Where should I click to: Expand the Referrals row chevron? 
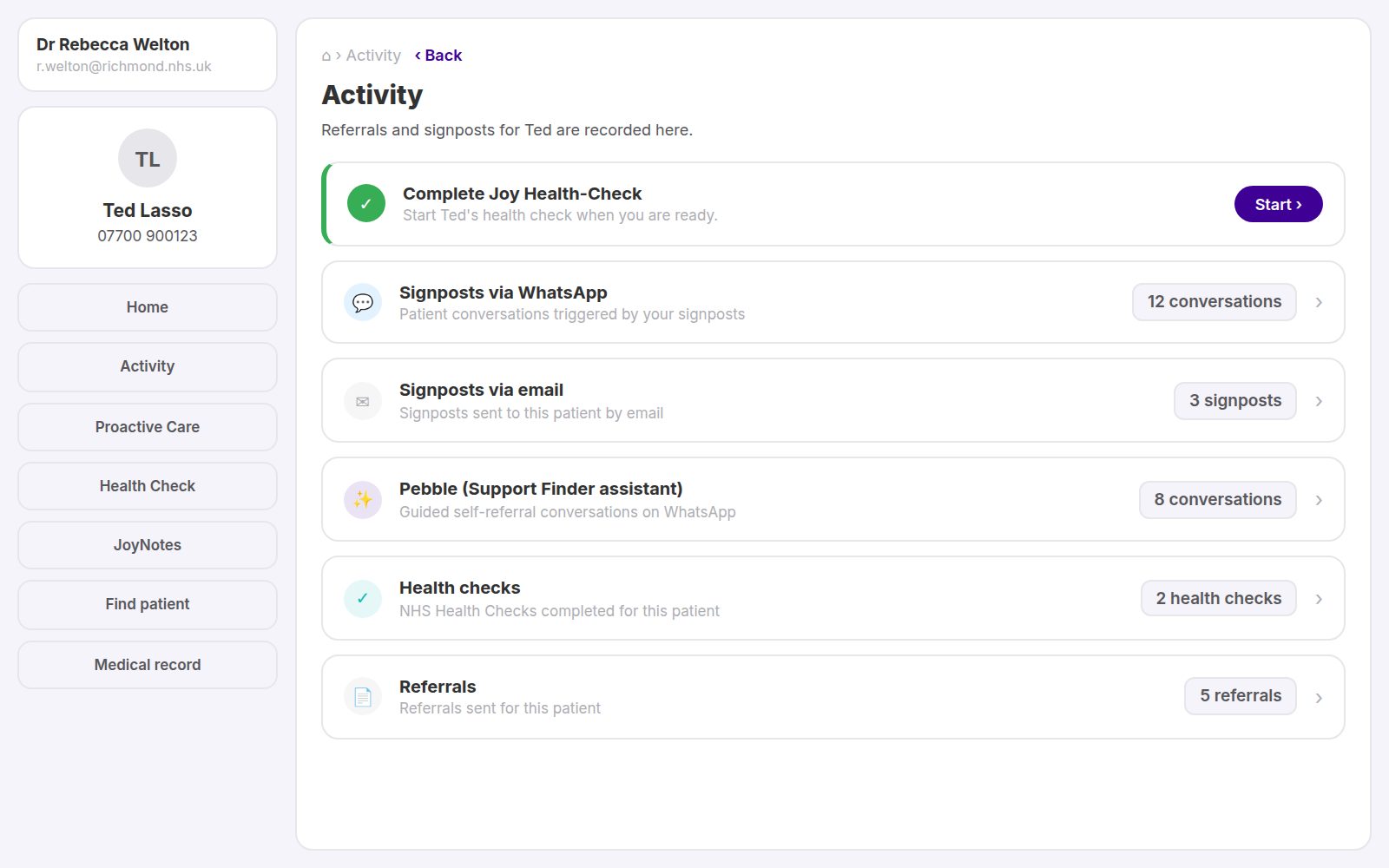[x=1319, y=698]
